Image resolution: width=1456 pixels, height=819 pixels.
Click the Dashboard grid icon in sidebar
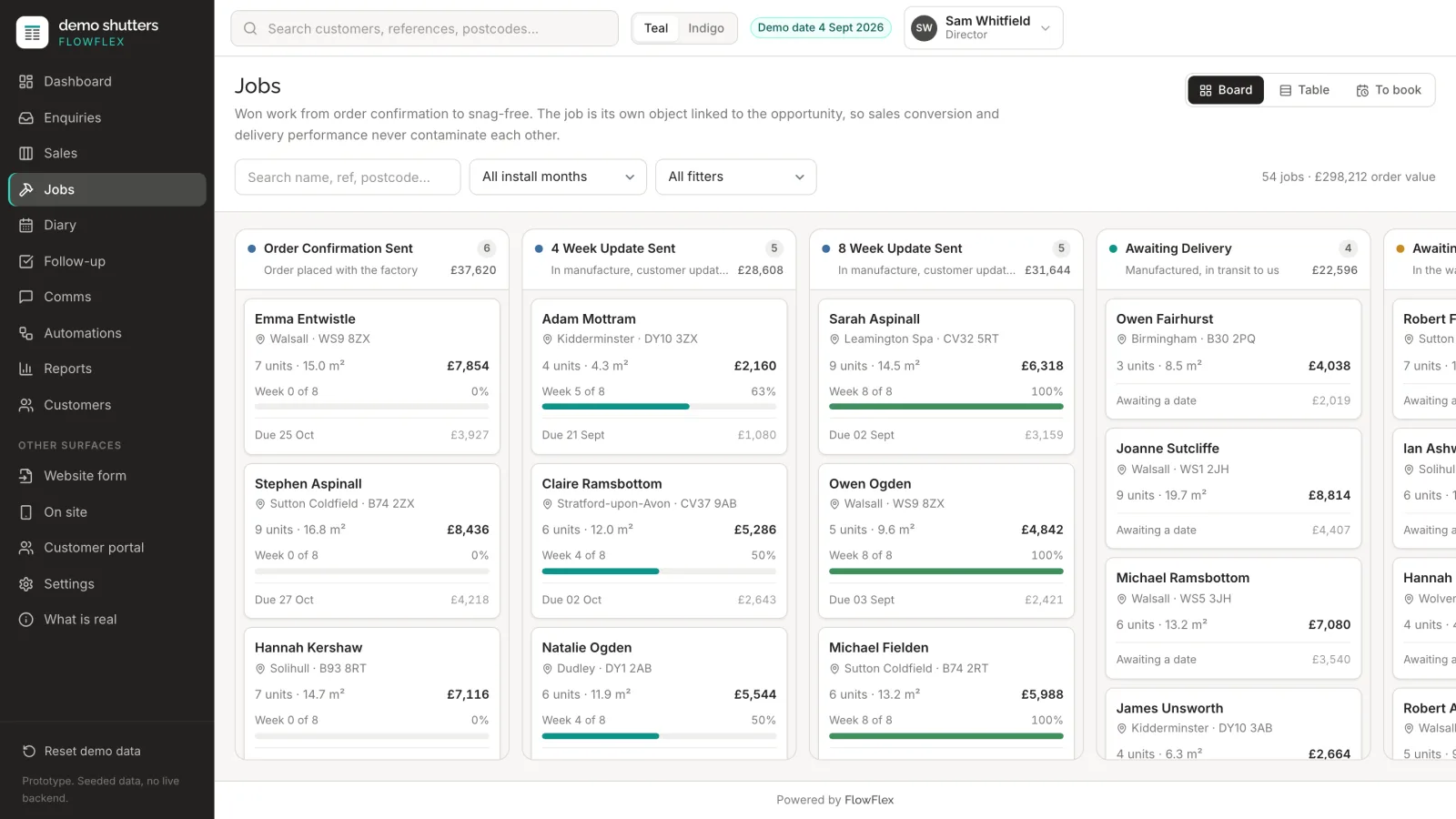click(26, 82)
